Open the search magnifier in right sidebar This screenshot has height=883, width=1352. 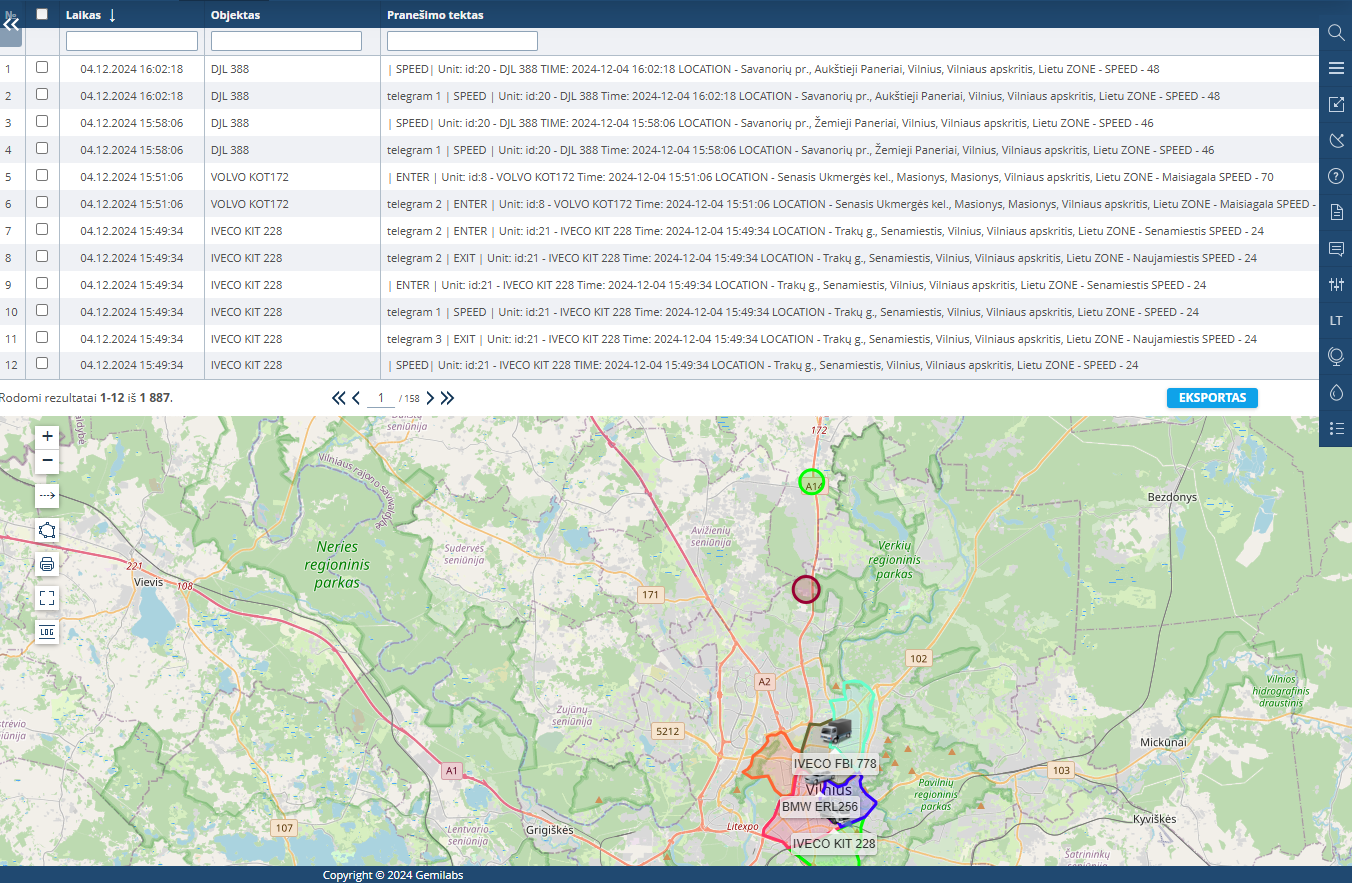[x=1336, y=33]
